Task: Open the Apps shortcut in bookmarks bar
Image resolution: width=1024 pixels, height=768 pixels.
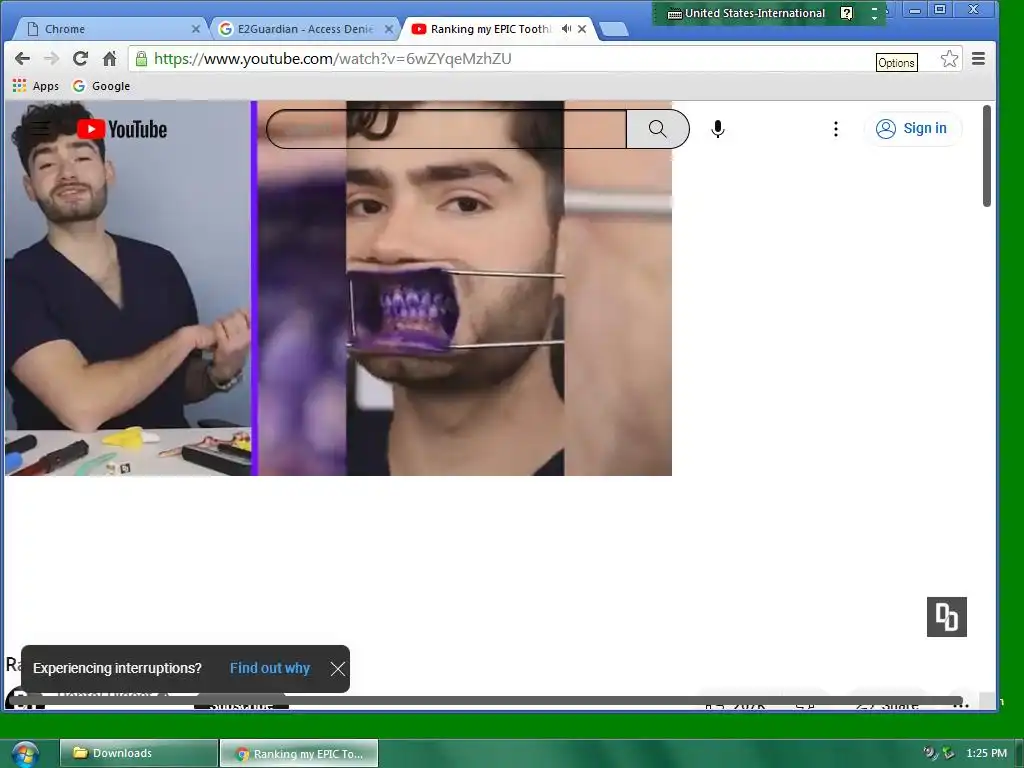Action: pos(36,86)
